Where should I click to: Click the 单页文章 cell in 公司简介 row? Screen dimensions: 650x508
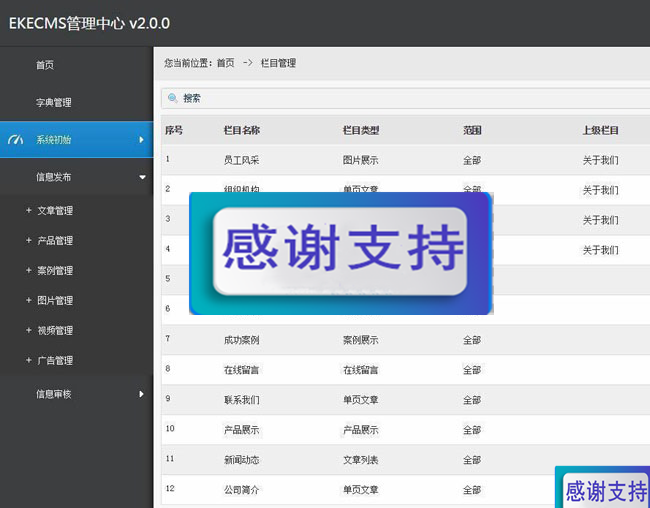click(x=361, y=490)
